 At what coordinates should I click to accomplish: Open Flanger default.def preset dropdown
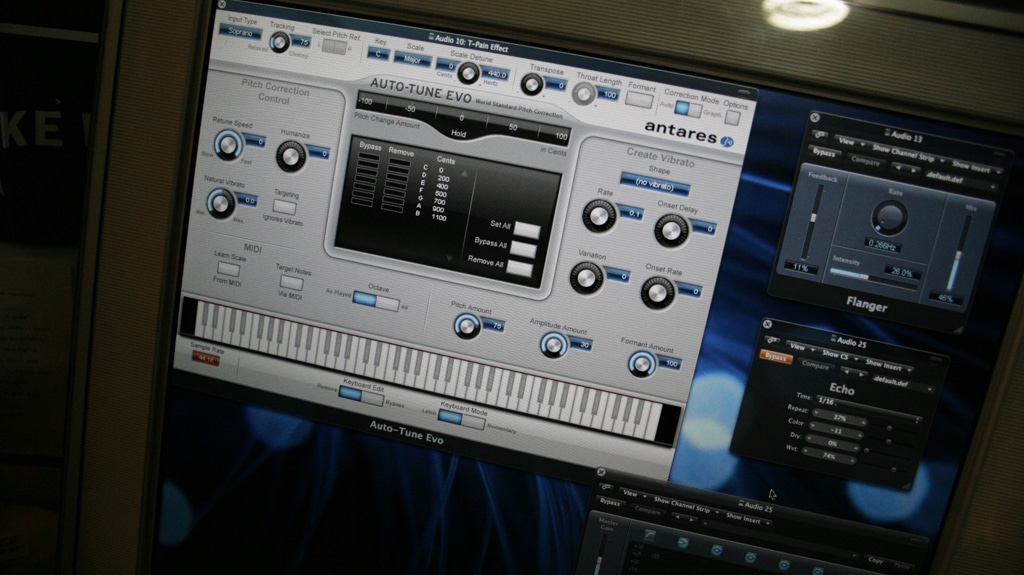[962, 180]
